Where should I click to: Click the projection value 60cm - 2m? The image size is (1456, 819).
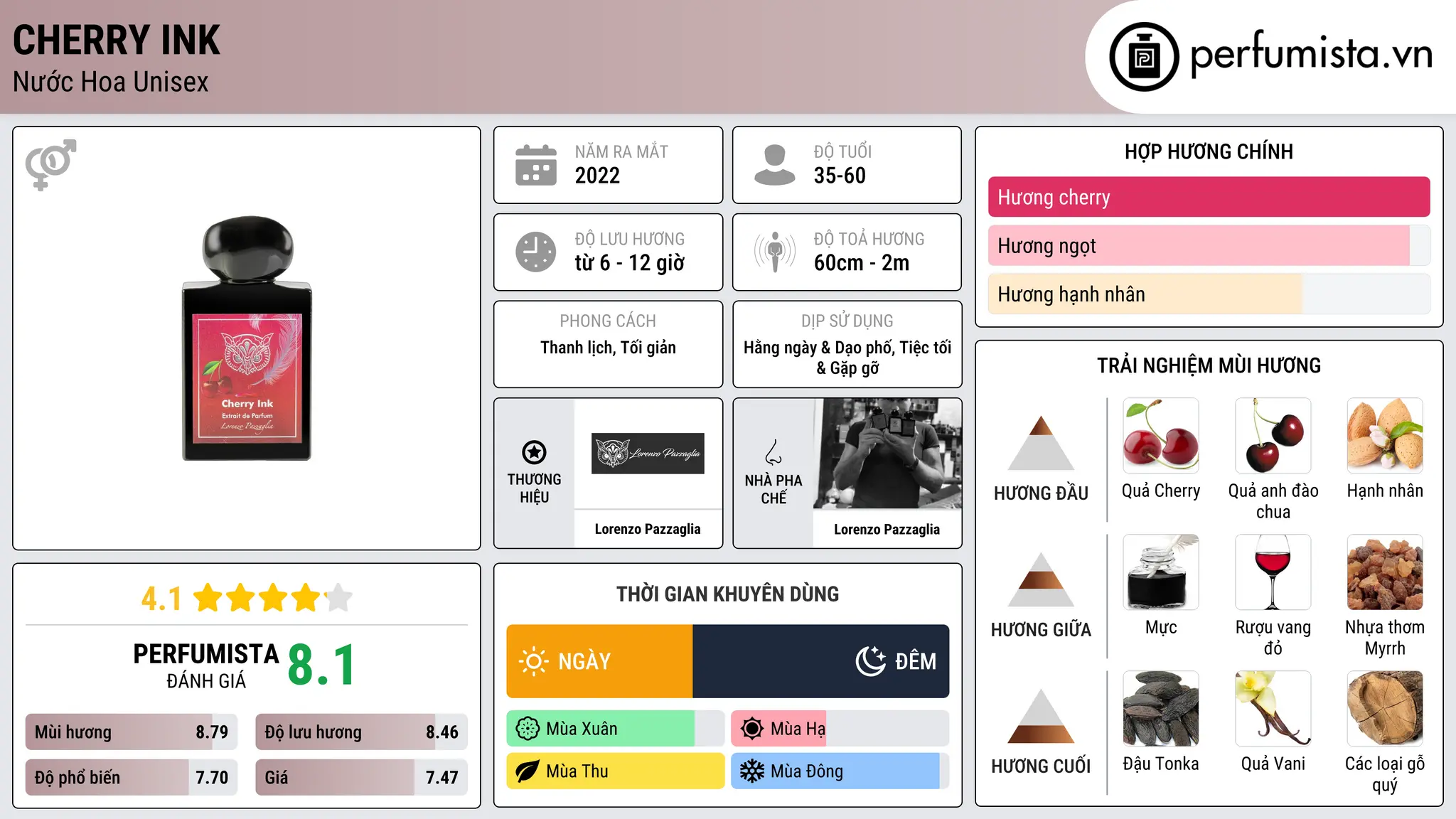click(x=862, y=263)
